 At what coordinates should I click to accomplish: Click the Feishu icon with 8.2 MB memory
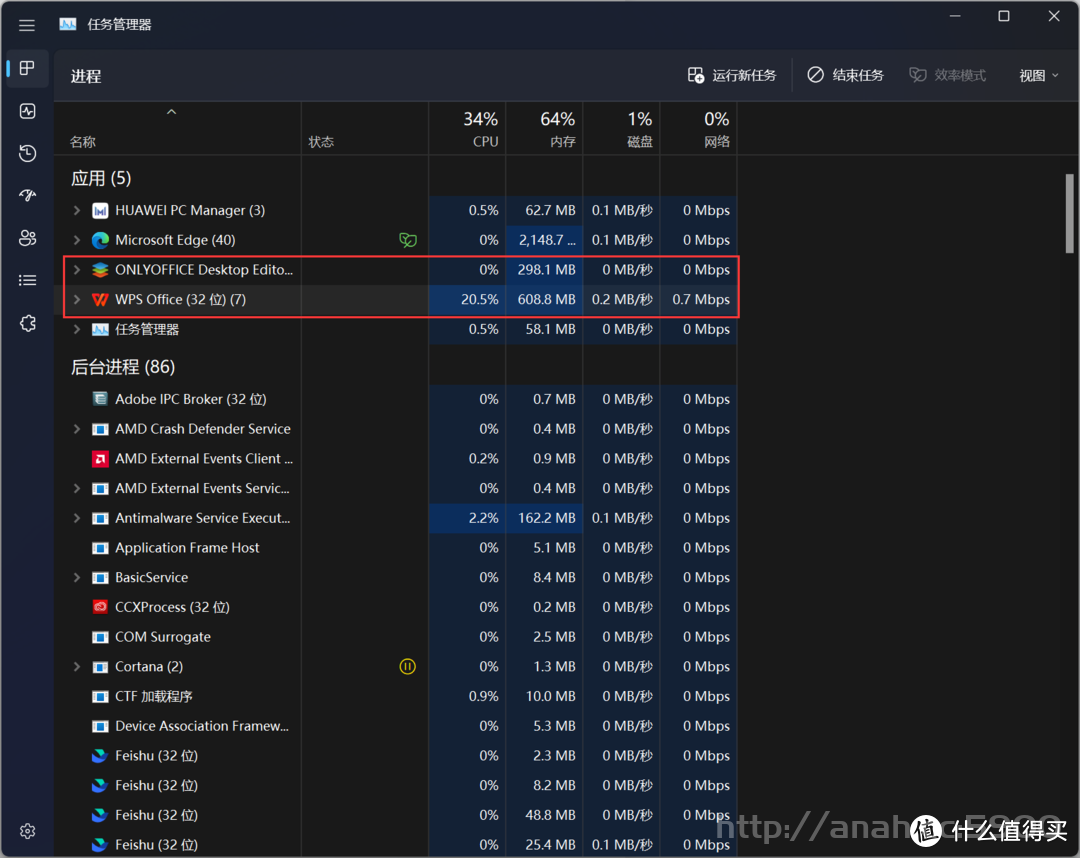coord(100,785)
